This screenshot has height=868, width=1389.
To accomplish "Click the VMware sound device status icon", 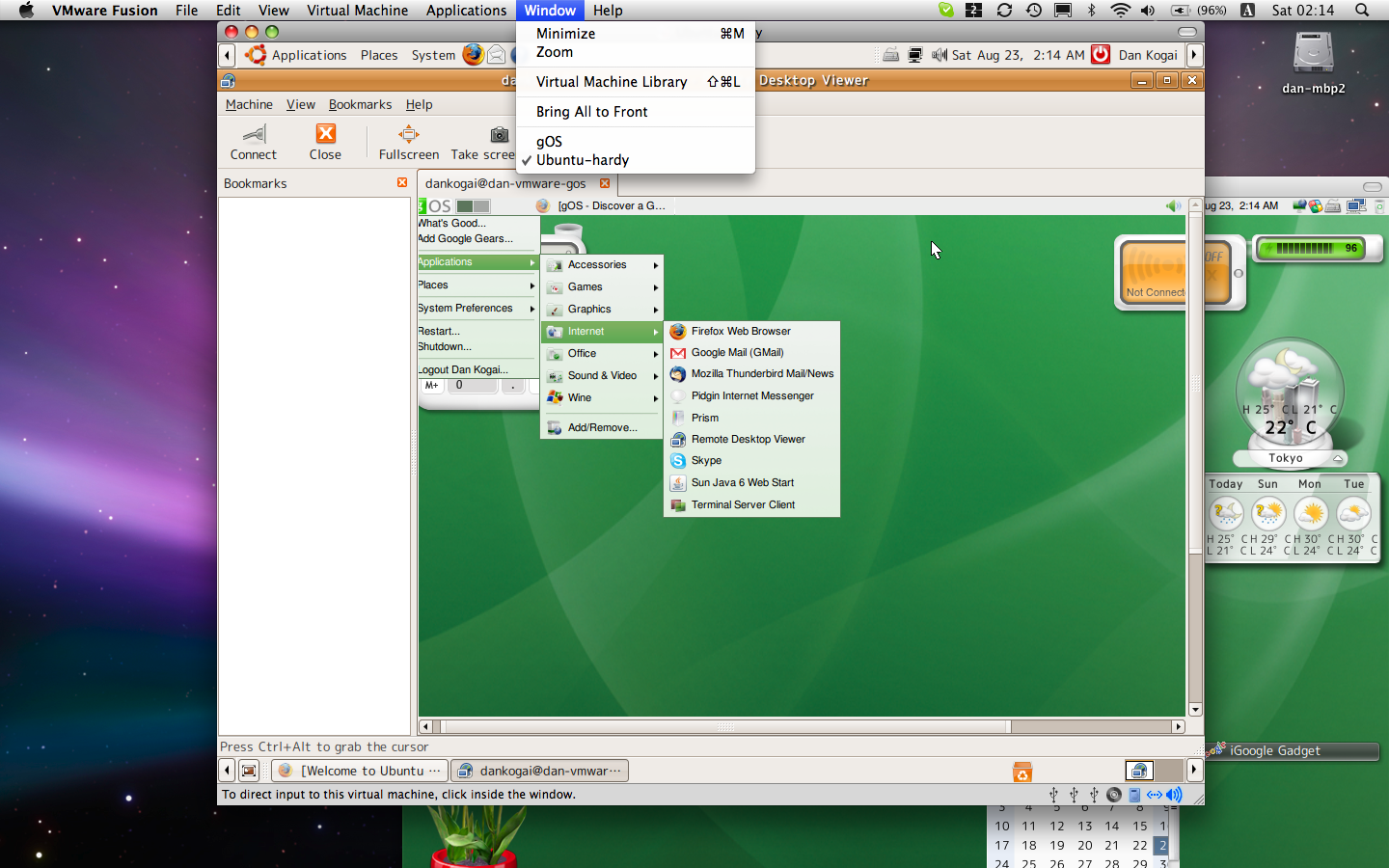I will pos(1174,795).
